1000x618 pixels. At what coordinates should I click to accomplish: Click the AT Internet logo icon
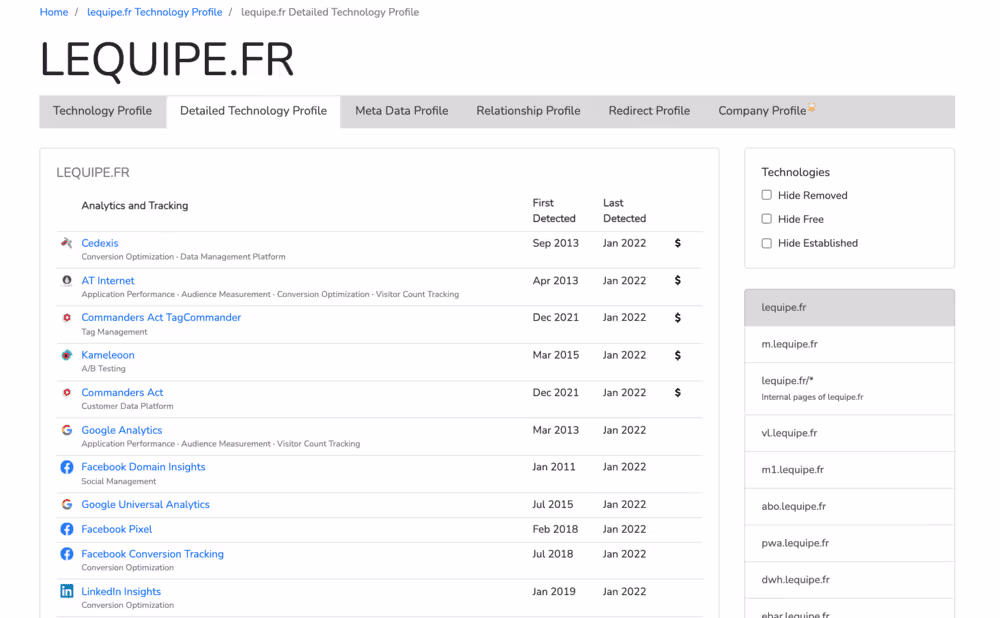[x=66, y=281]
